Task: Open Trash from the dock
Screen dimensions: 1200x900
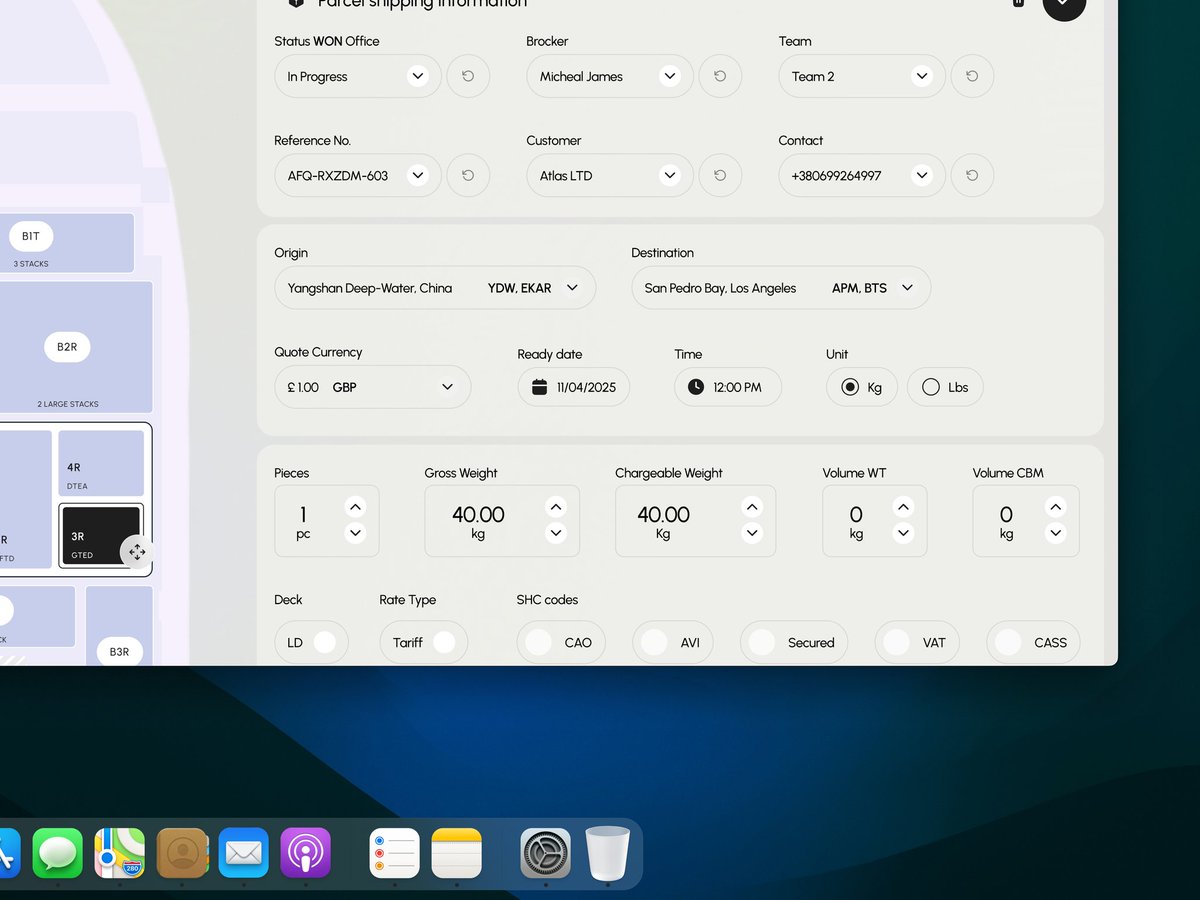Action: click(608, 853)
